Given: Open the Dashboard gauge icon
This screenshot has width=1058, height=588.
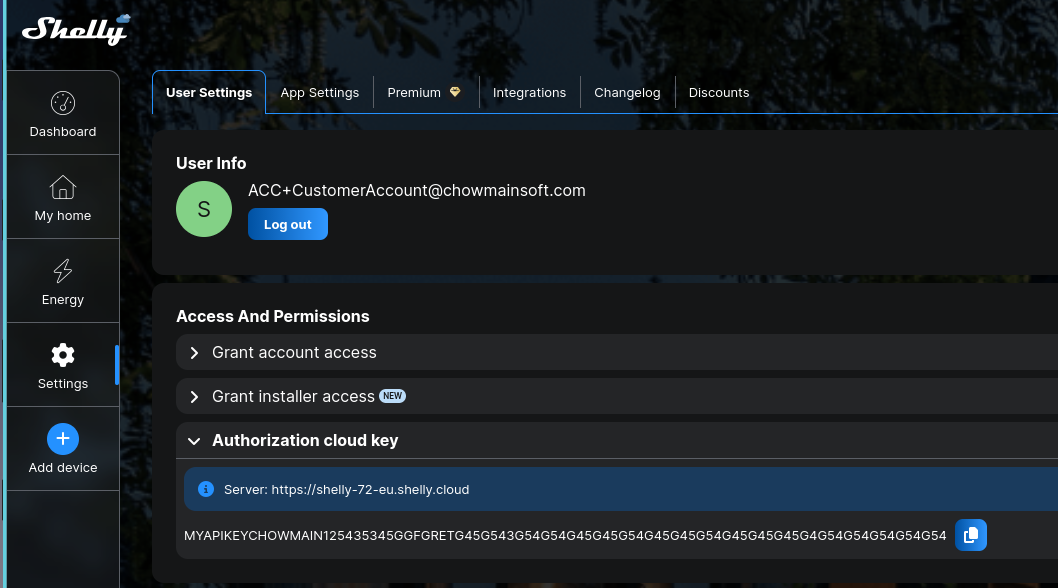Looking at the screenshot, I should 63,104.
